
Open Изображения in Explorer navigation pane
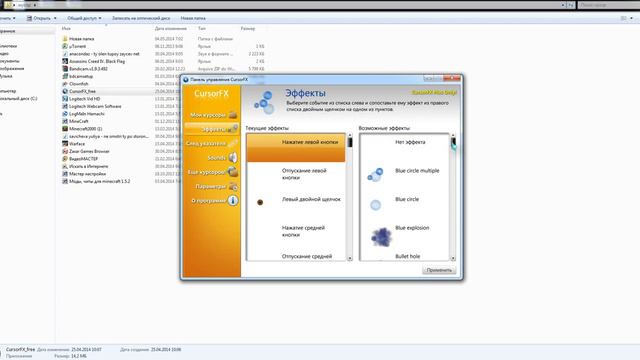tap(12, 69)
